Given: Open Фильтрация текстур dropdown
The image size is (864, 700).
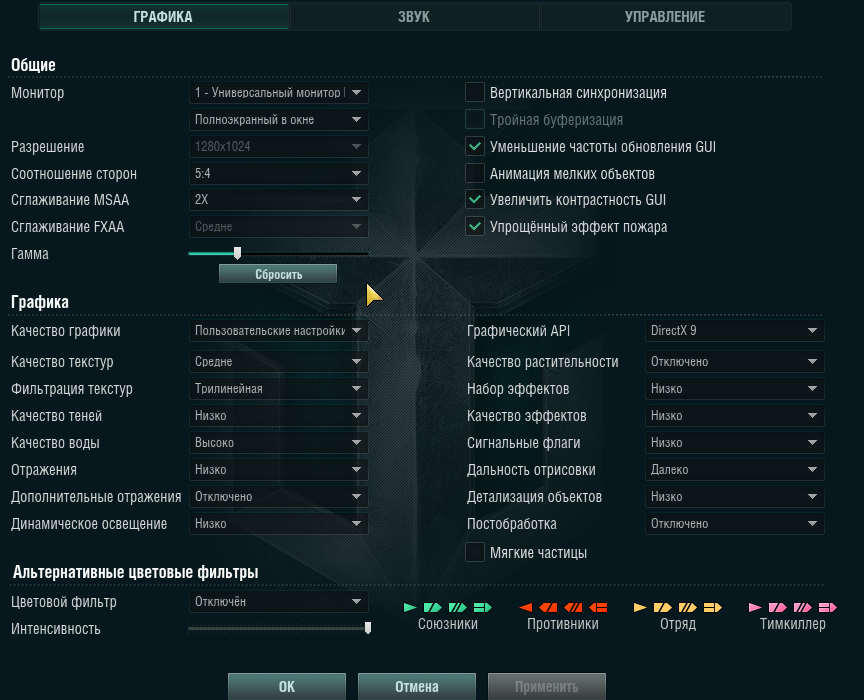Looking at the screenshot, I should pyautogui.click(x=278, y=389).
